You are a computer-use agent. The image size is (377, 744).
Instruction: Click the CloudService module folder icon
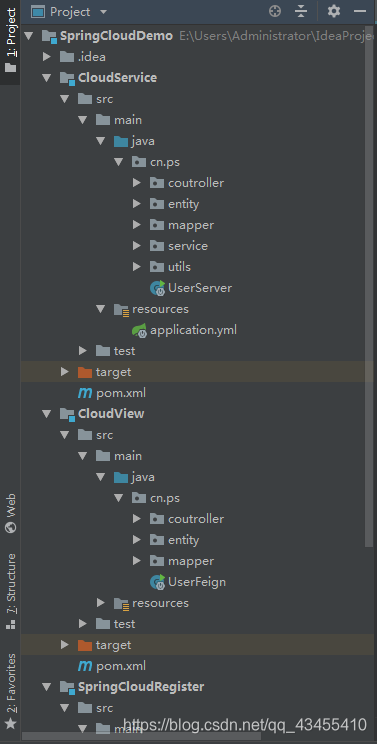tap(68, 78)
